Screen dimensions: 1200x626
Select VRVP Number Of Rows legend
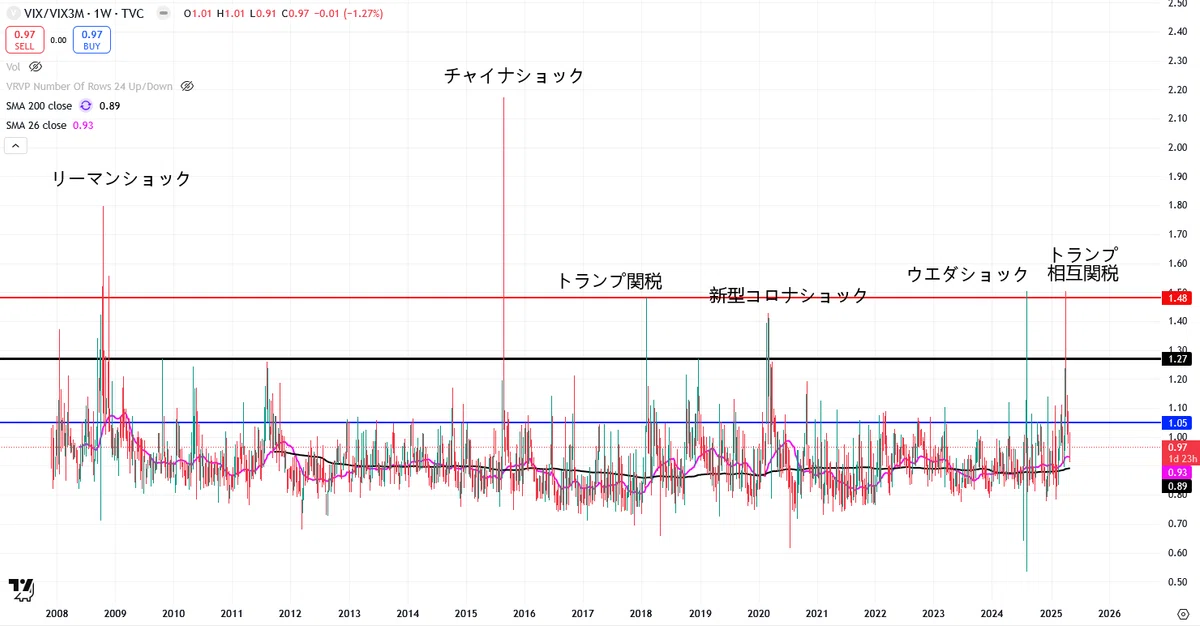point(89,86)
